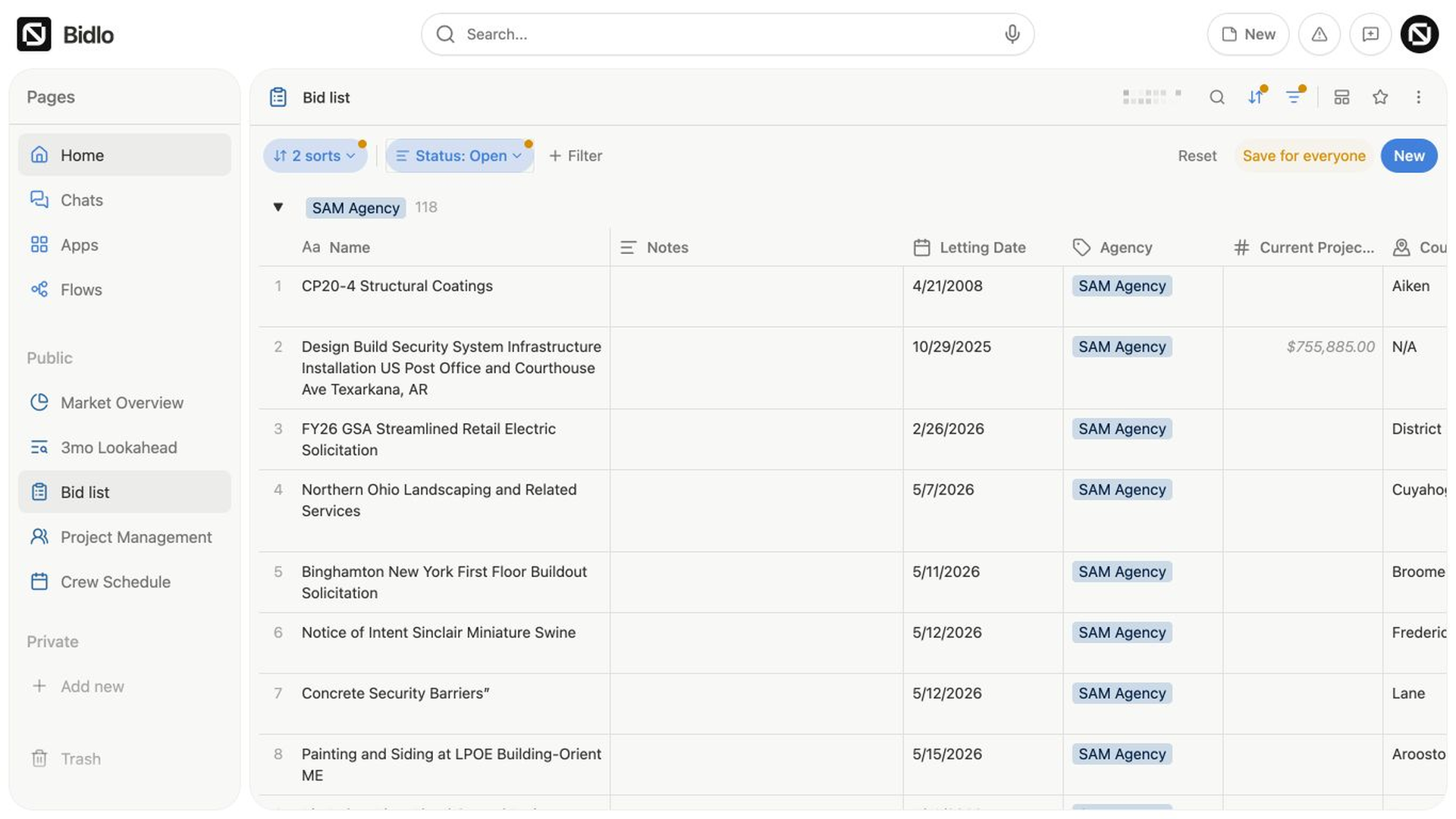The height and width of the screenshot is (819, 1456).
Task: Open the alerts warning triangle icon
Action: (x=1319, y=34)
